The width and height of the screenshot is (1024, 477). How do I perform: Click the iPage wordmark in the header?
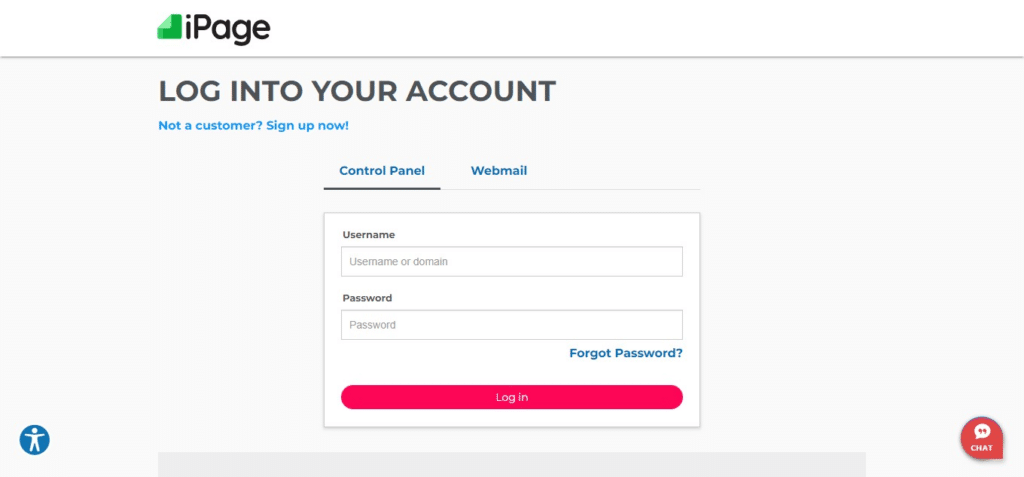pos(227,29)
